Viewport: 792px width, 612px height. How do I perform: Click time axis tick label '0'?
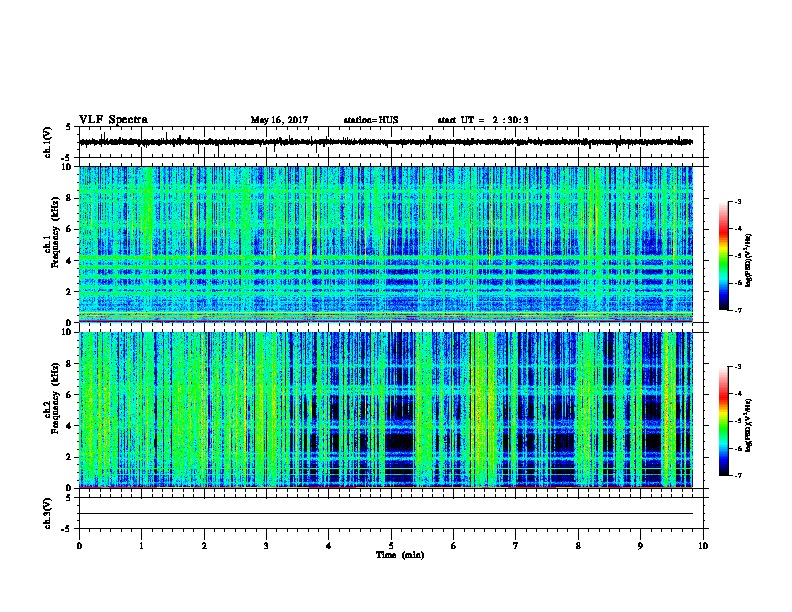pyautogui.click(x=79, y=546)
